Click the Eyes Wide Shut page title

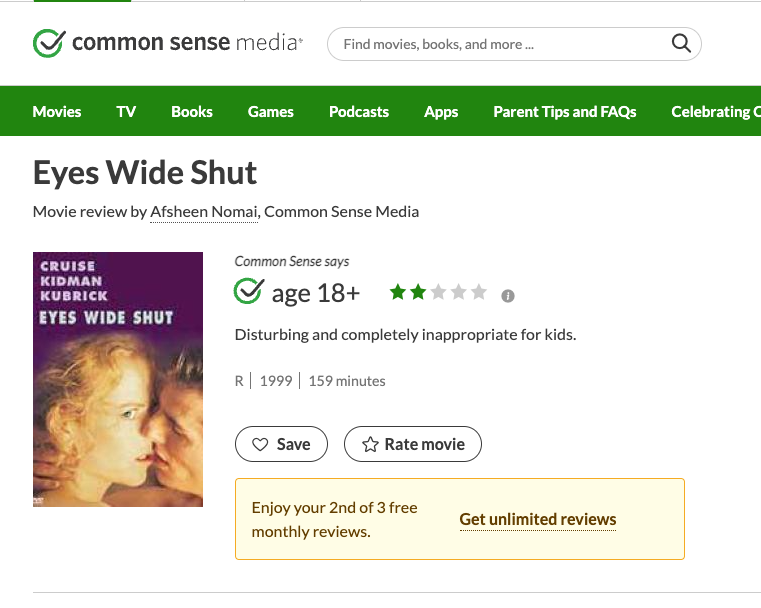145,173
